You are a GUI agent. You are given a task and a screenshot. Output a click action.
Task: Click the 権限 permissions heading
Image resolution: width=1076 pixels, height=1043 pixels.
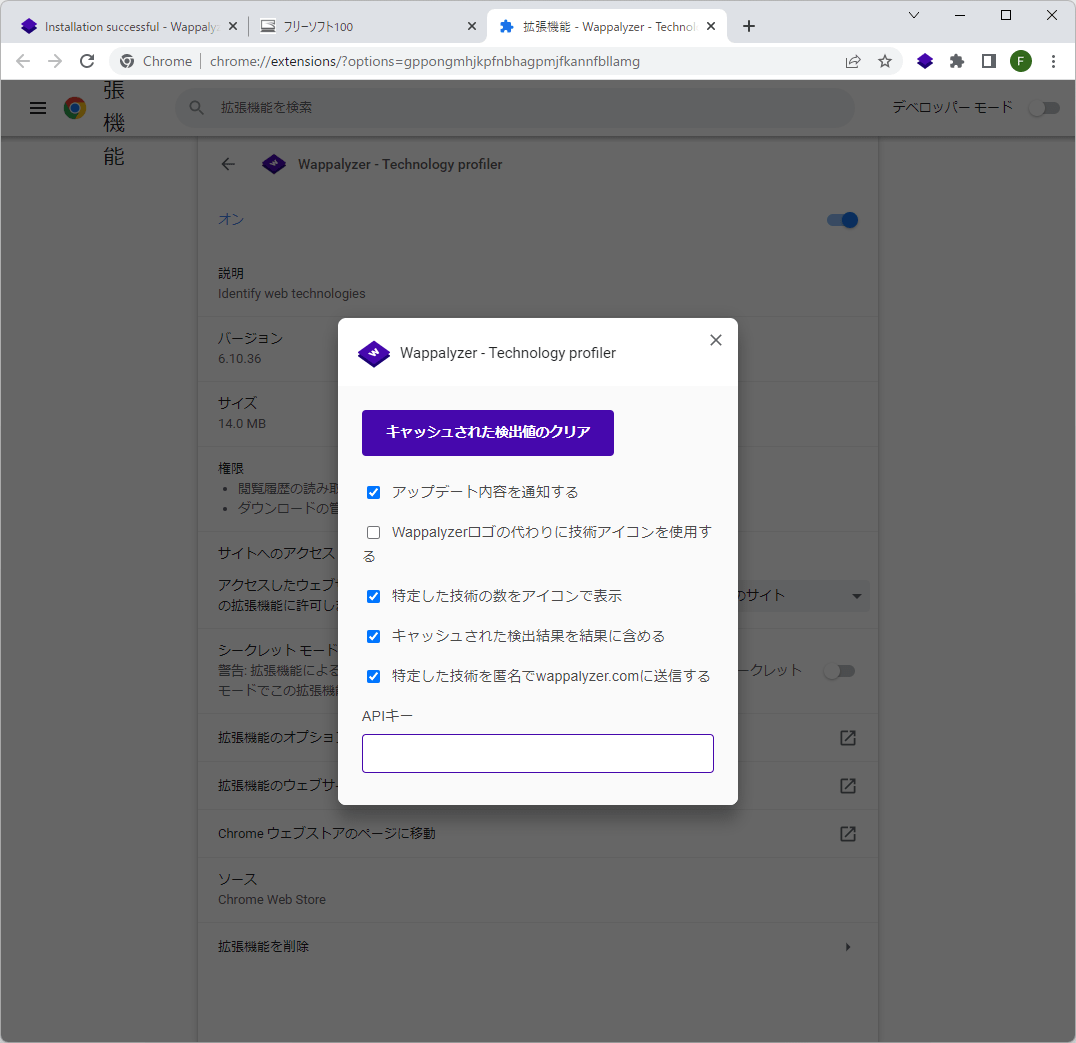click(x=231, y=468)
